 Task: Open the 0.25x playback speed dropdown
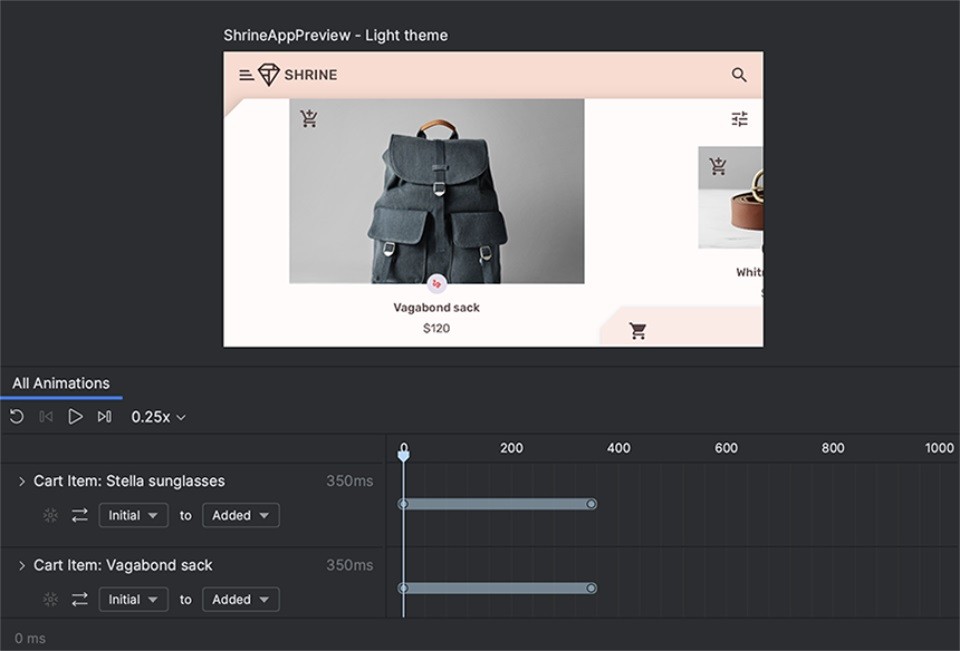click(x=158, y=417)
